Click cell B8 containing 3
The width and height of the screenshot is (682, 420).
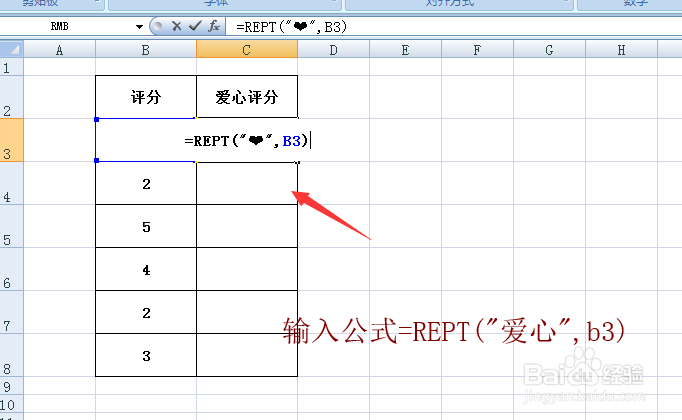pyautogui.click(x=146, y=355)
